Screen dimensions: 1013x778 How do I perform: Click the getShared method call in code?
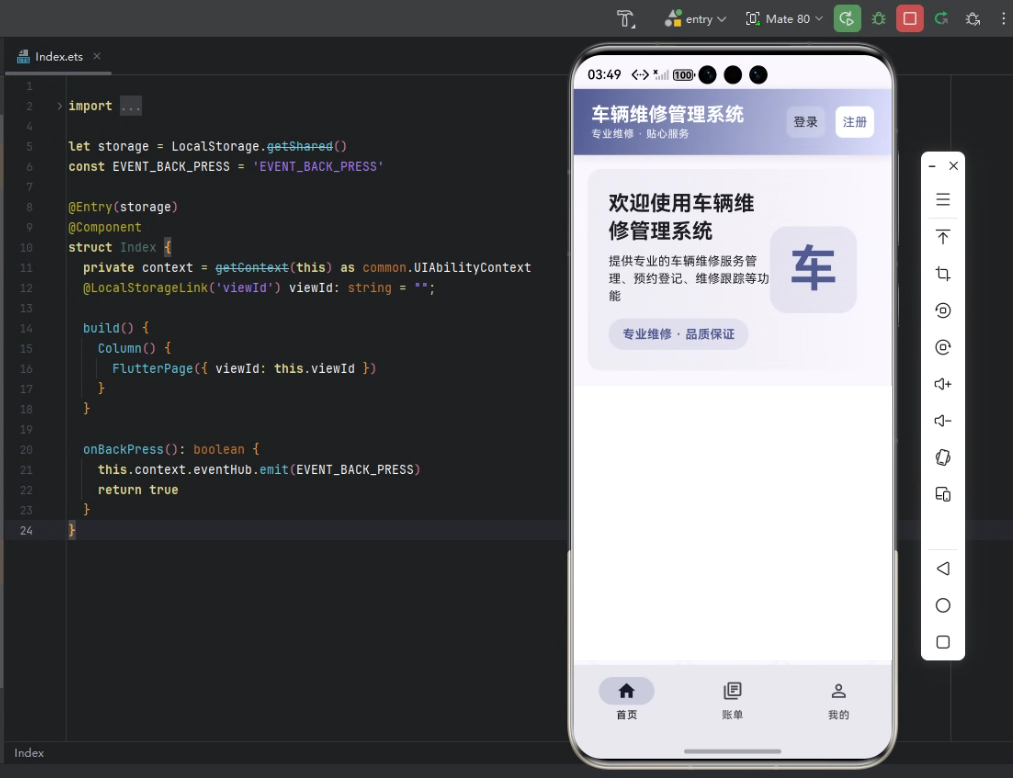[300, 147]
